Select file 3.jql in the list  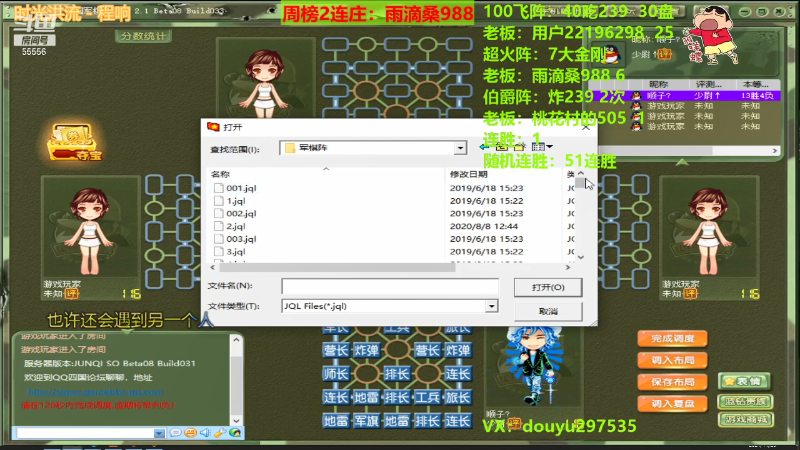click(x=236, y=252)
